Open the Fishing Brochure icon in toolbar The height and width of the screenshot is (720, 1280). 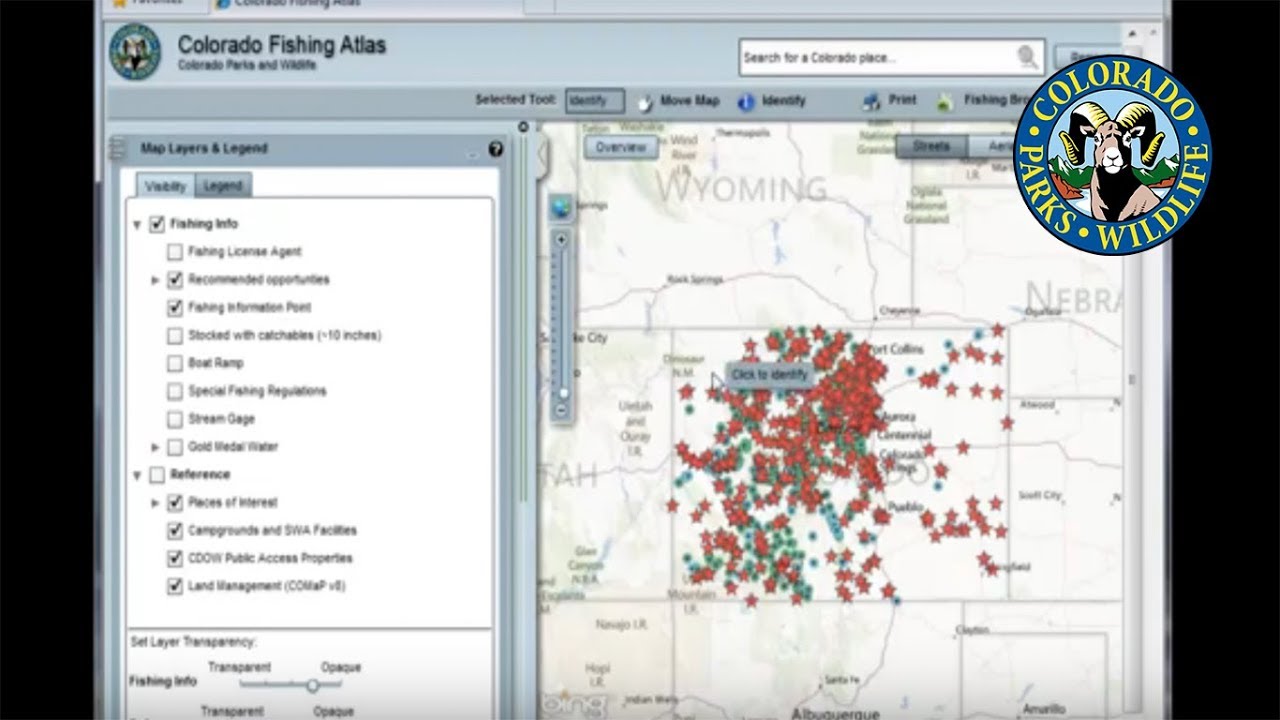[945, 101]
